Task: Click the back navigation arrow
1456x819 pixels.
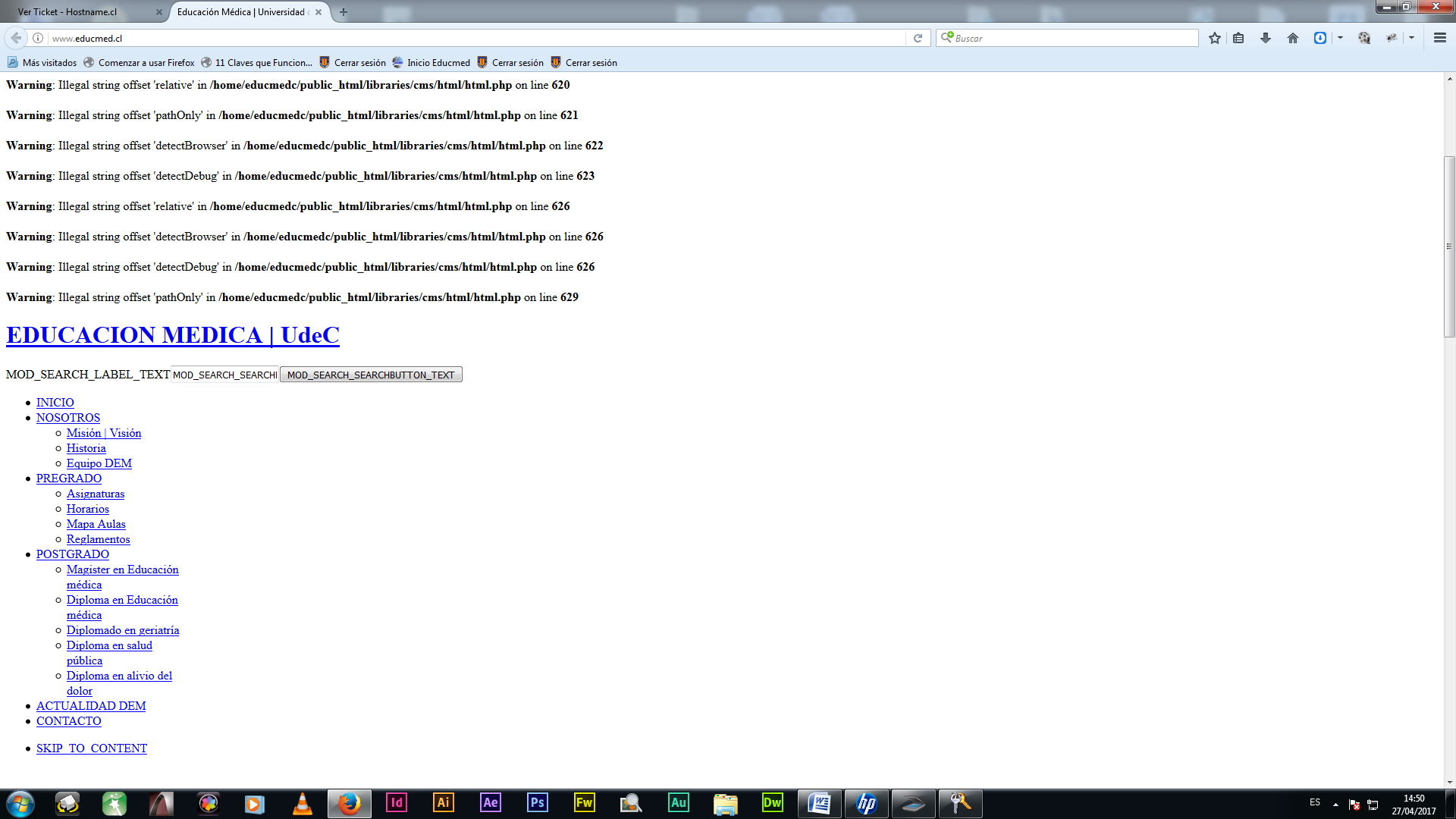Action: (x=16, y=38)
